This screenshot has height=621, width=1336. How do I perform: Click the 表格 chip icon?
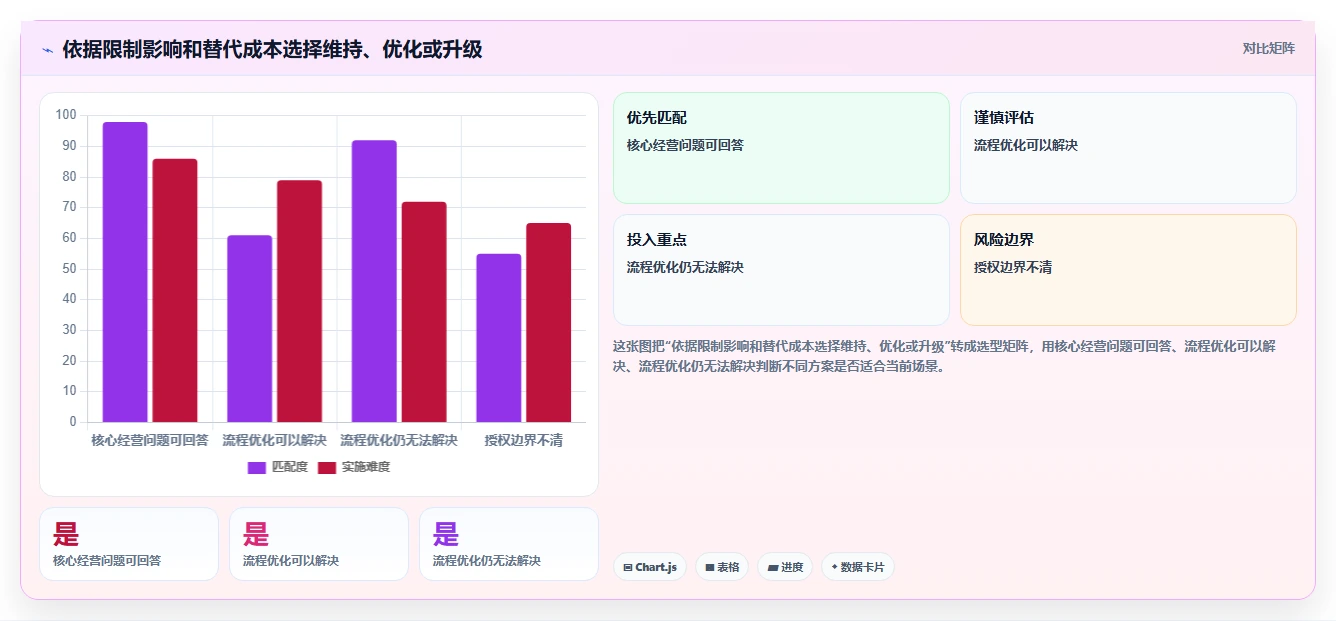pyautogui.click(x=710, y=567)
